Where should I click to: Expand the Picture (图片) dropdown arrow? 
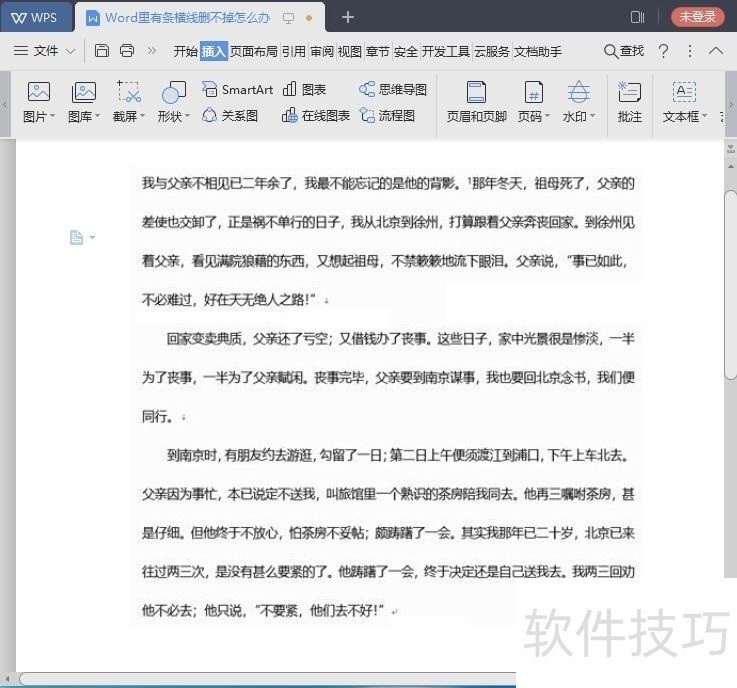(x=52, y=116)
